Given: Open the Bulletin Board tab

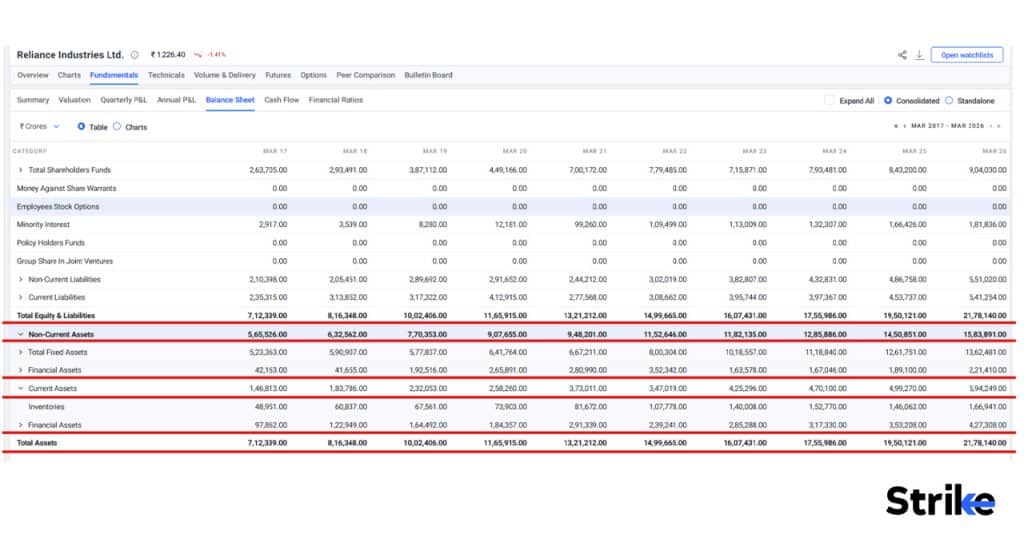Looking at the screenshot, I should [428, 75].
